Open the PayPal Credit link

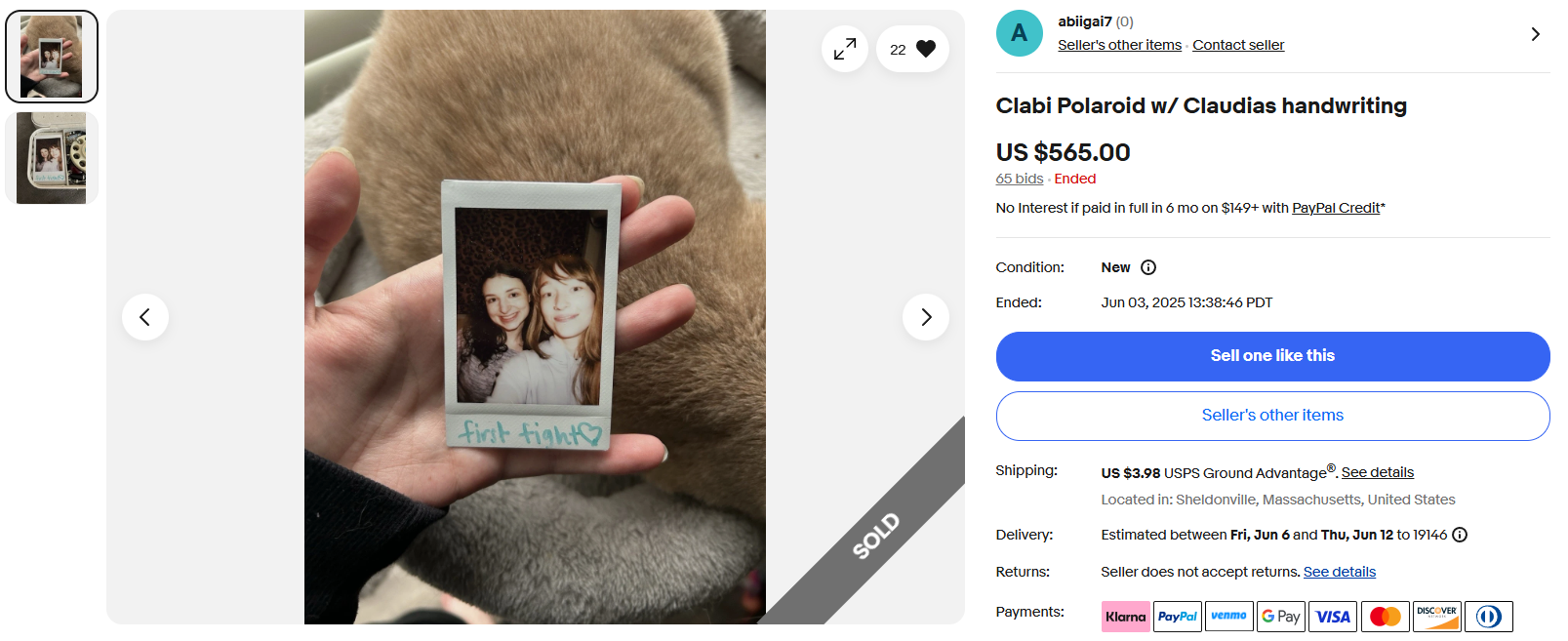[x=1336, y=208]
